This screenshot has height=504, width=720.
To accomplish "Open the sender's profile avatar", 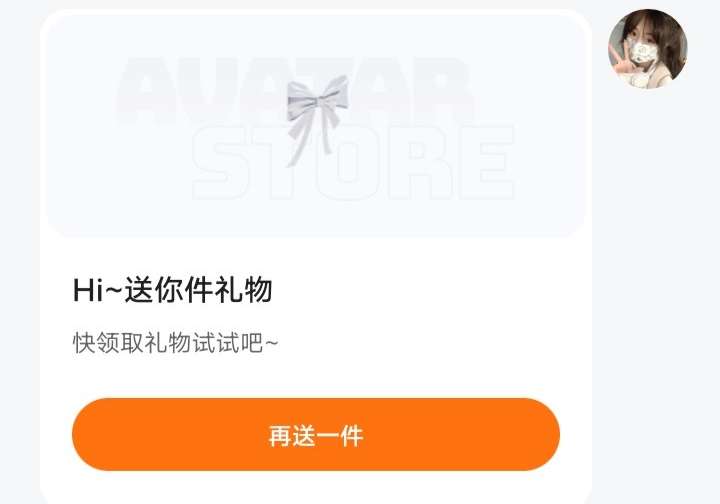I will (x=647, y=49).
